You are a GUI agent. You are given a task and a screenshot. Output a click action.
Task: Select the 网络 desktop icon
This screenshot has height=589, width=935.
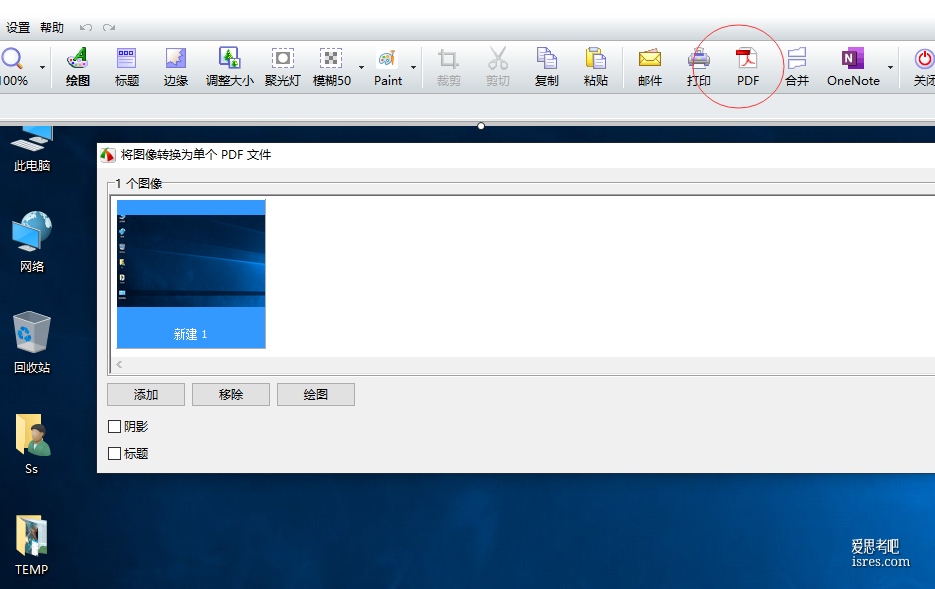(x=32, y=242)
